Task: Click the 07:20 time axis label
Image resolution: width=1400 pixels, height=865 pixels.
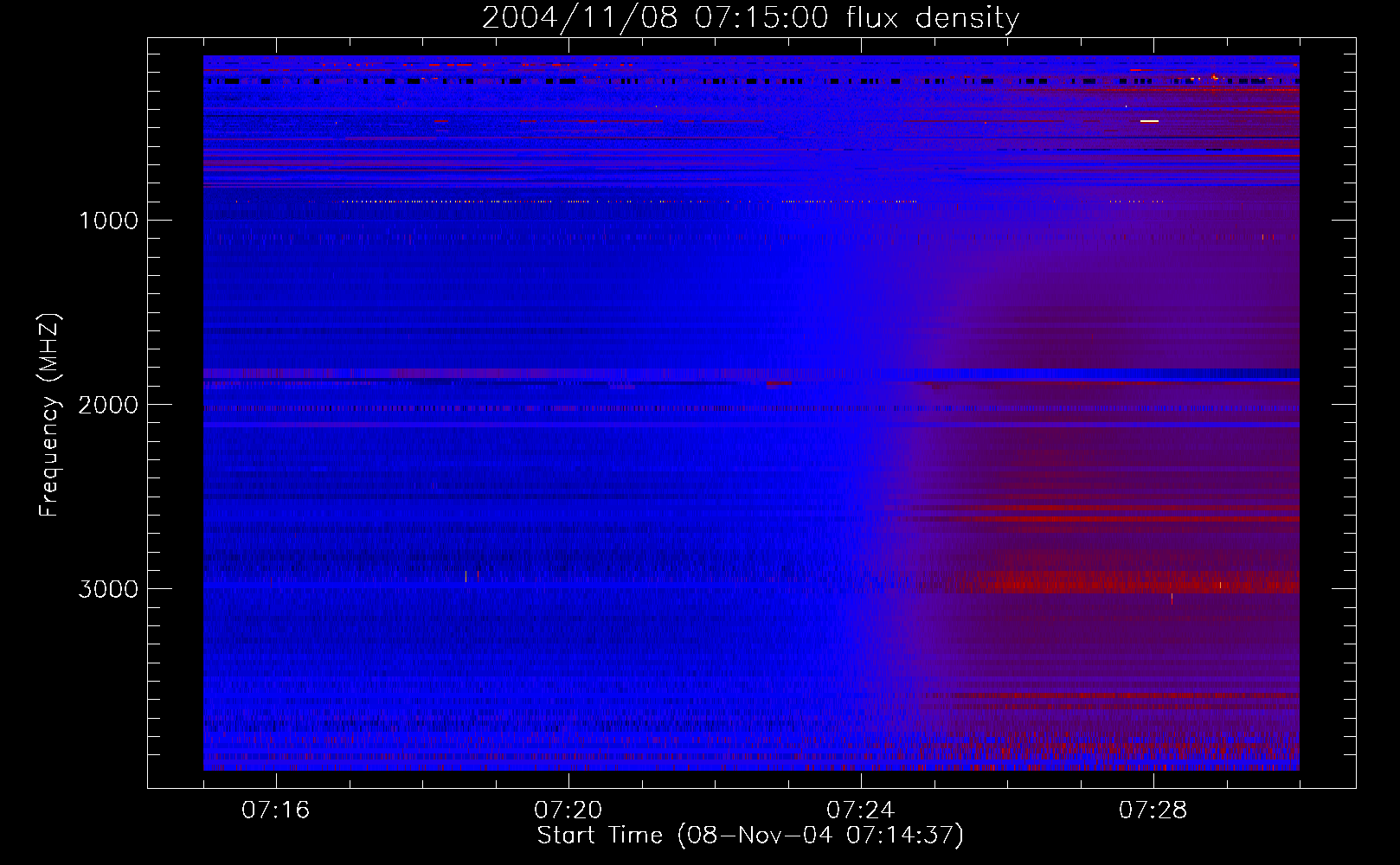Action: [568, 811]
